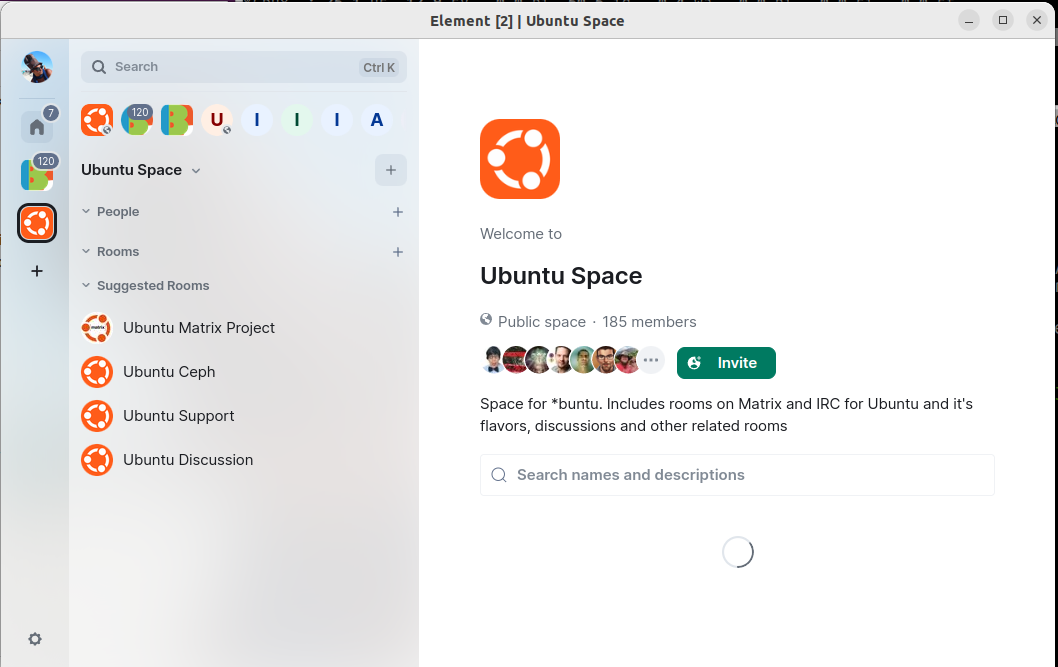Open the Ubuntu Support room
This screenshot has height=667, width=1058.
tap(178, 416)
